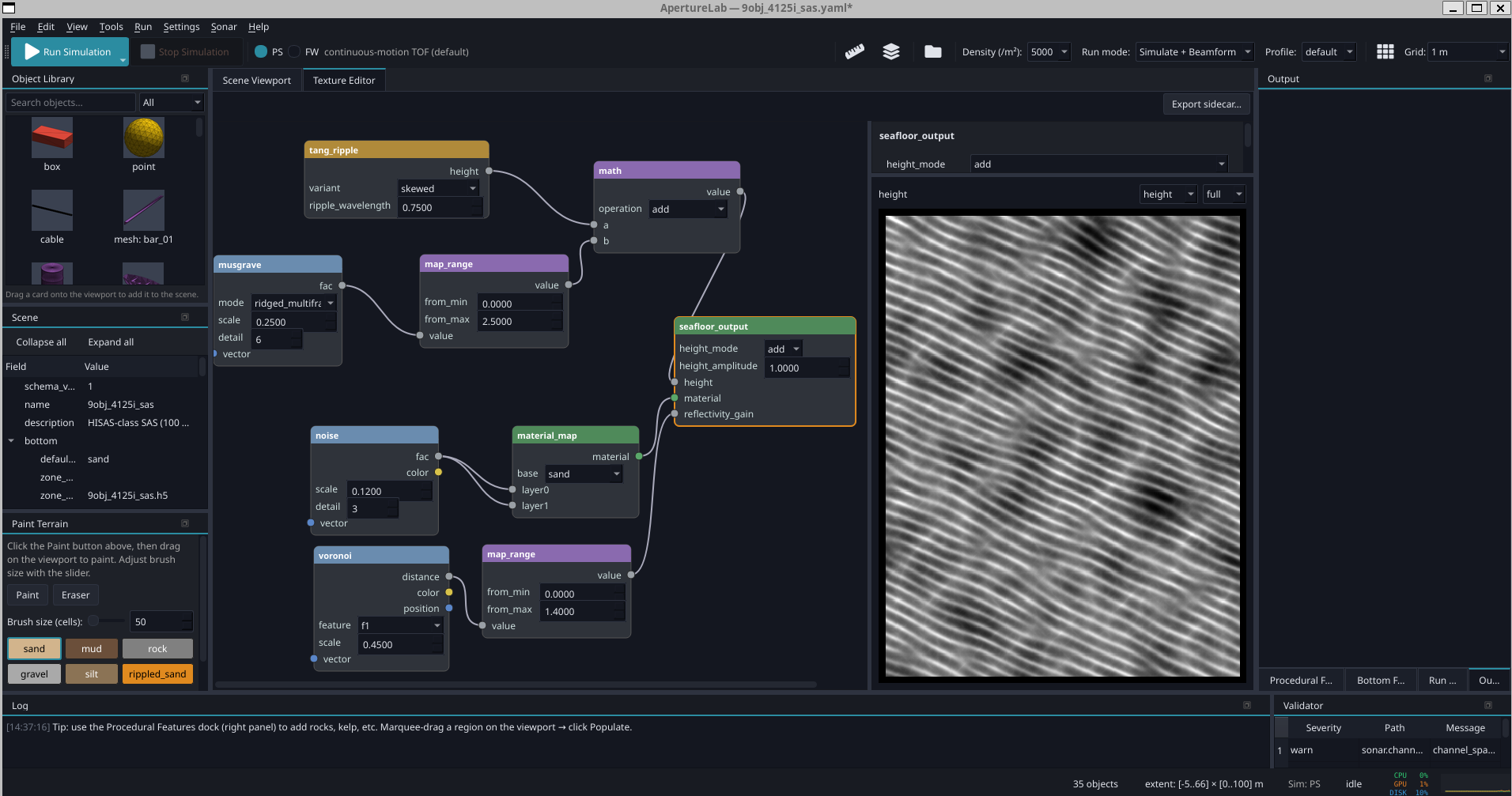Click the math node value output socket
The image size is (1512, 796).
[740, 191]
